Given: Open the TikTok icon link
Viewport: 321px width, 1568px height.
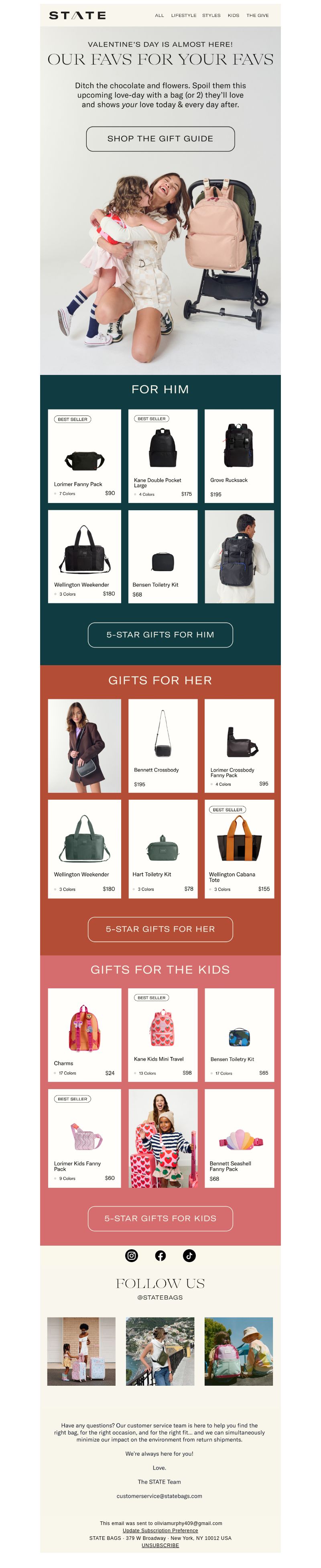Looking at the screenshot, I should click(x=189, y=1255).
